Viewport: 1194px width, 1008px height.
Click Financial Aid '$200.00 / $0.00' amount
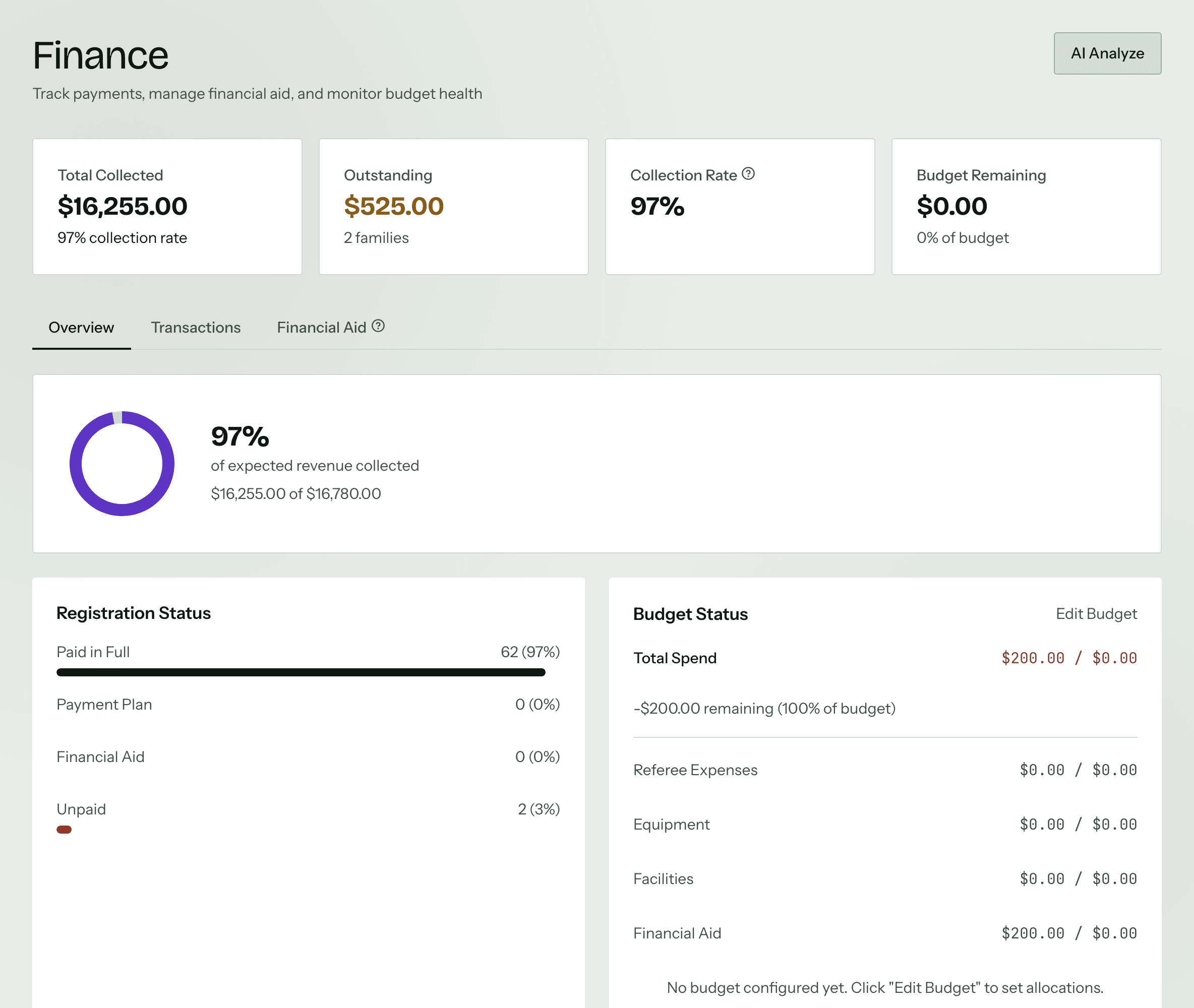tap(1069, 933)
